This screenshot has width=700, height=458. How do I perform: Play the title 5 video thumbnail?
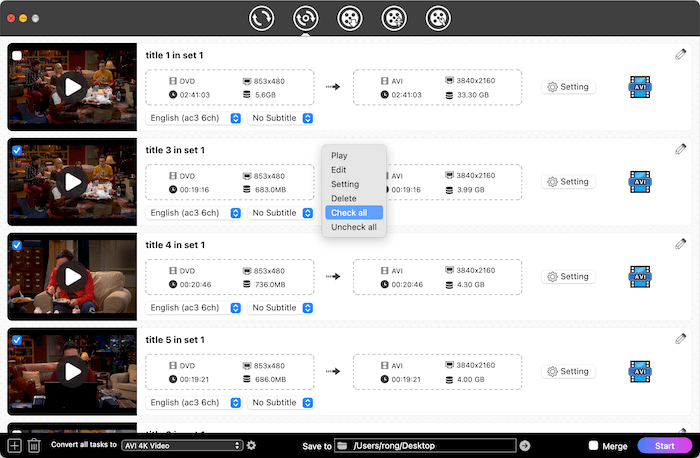coord(72,371)
